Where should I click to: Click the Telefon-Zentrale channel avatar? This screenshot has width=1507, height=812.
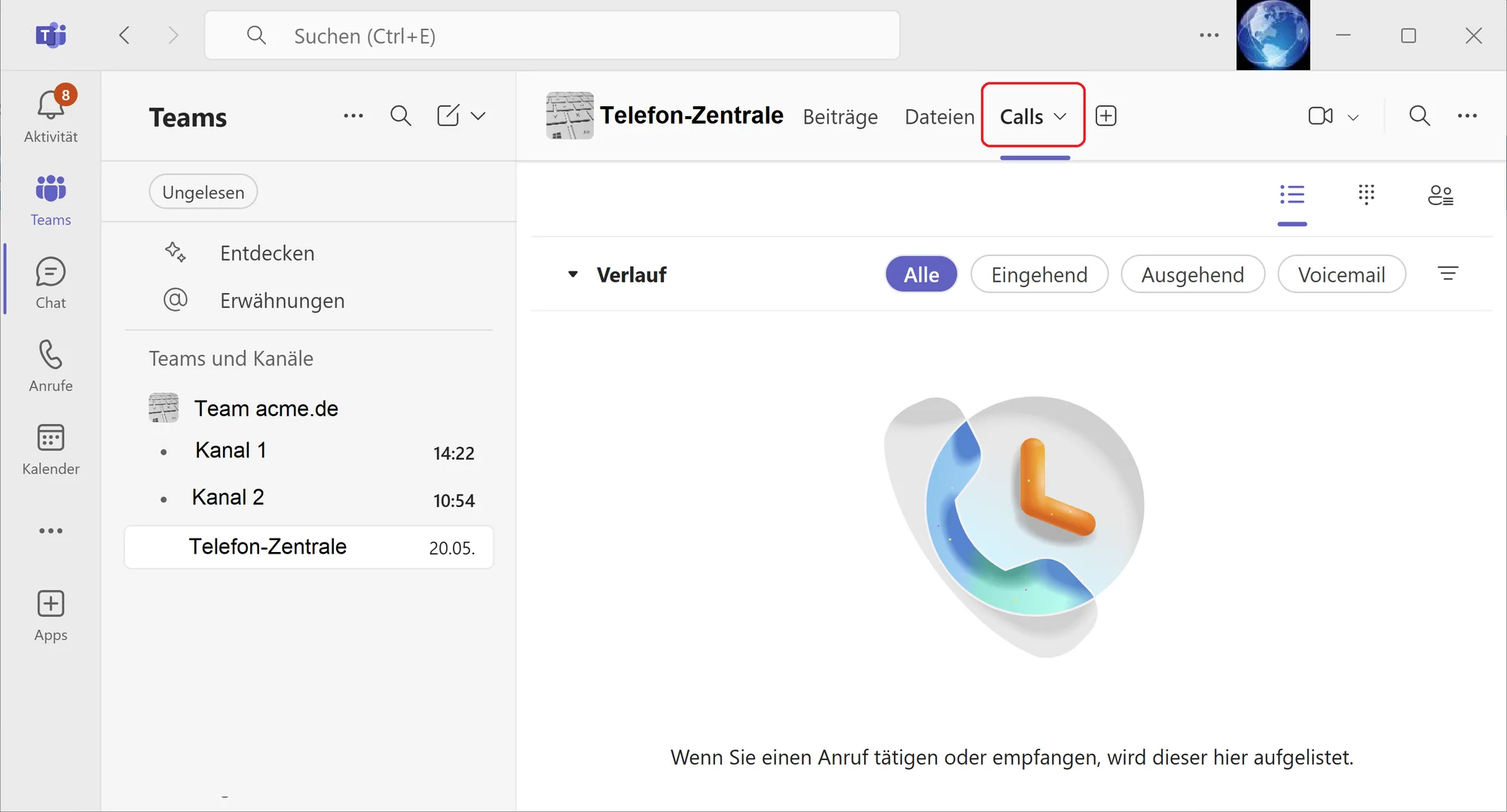570,115
